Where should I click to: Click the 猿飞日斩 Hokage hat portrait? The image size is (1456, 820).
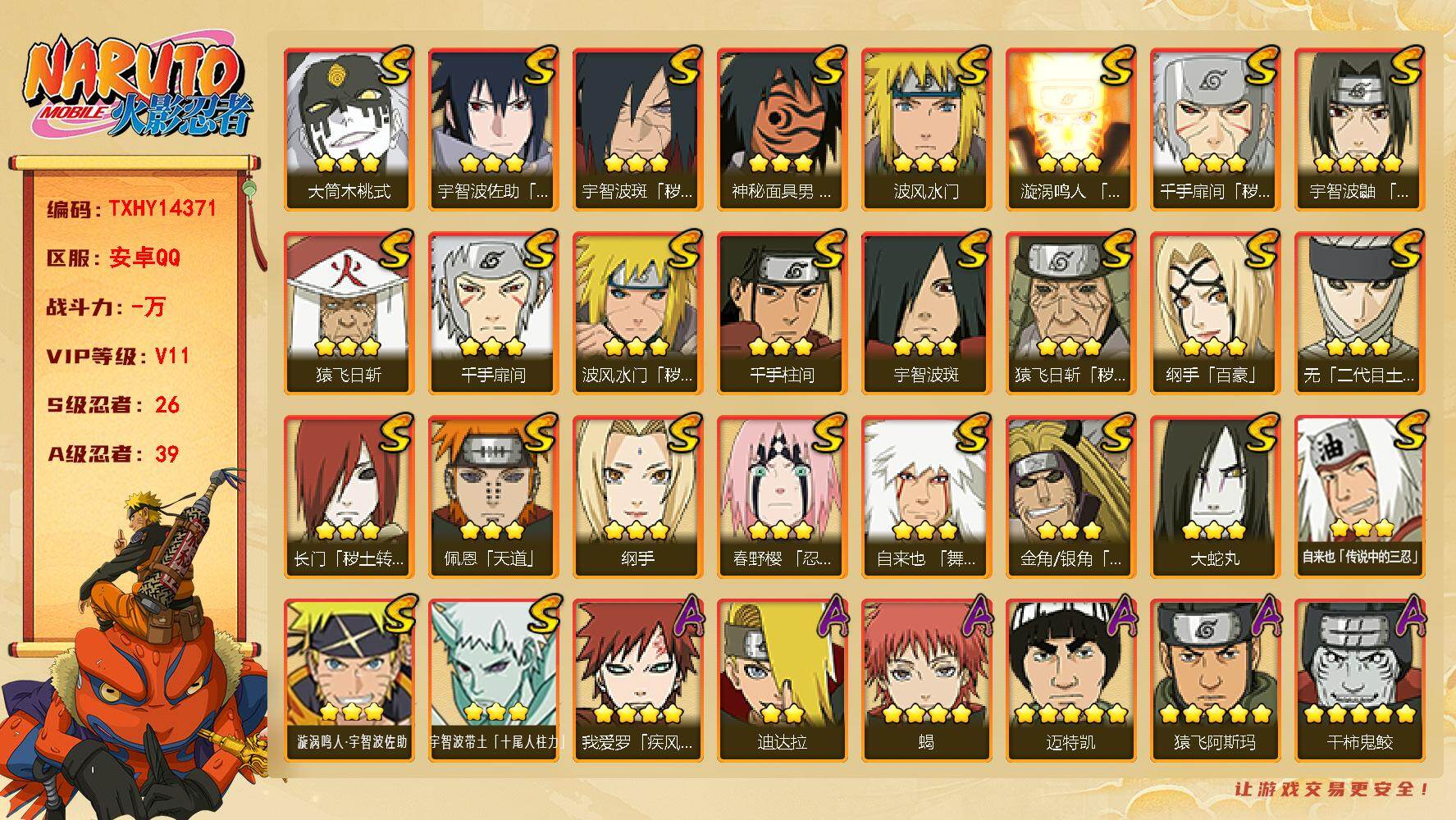pyautogui.click(x=349, y=313)
